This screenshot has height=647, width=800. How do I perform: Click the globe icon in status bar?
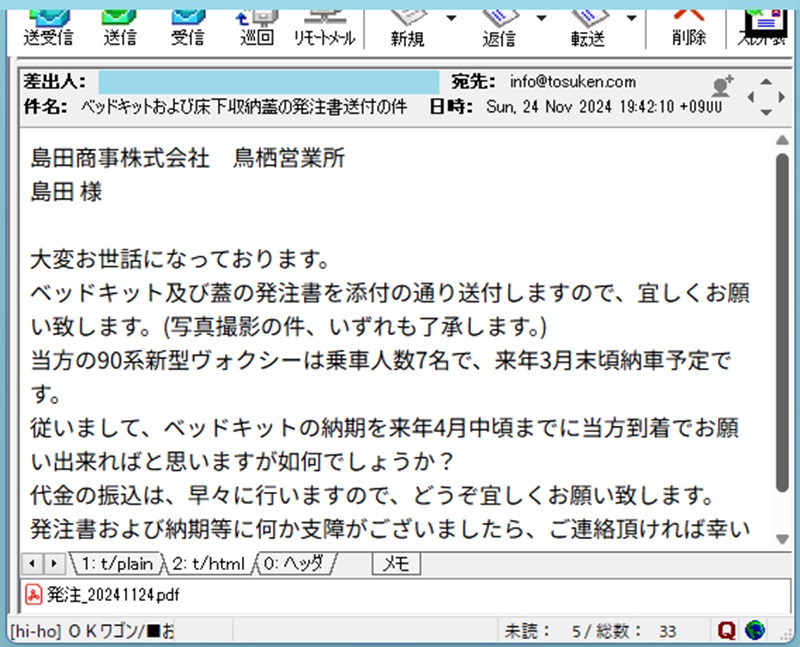tap(754, 631)
